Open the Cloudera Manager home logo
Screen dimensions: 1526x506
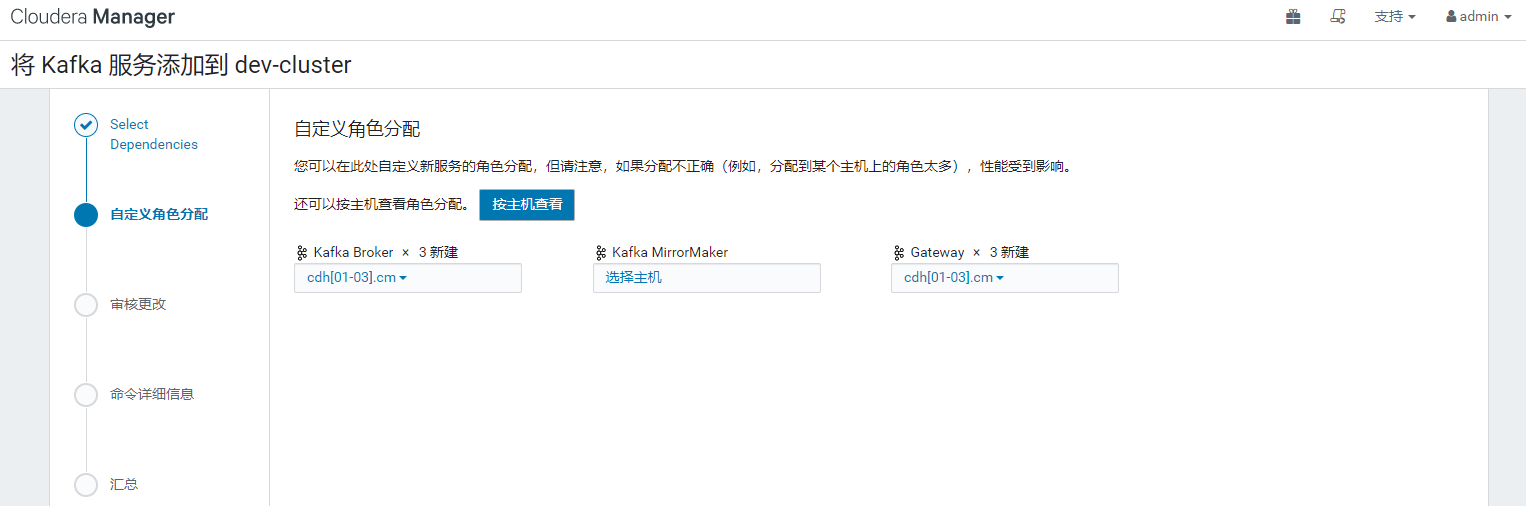(93, 17)
